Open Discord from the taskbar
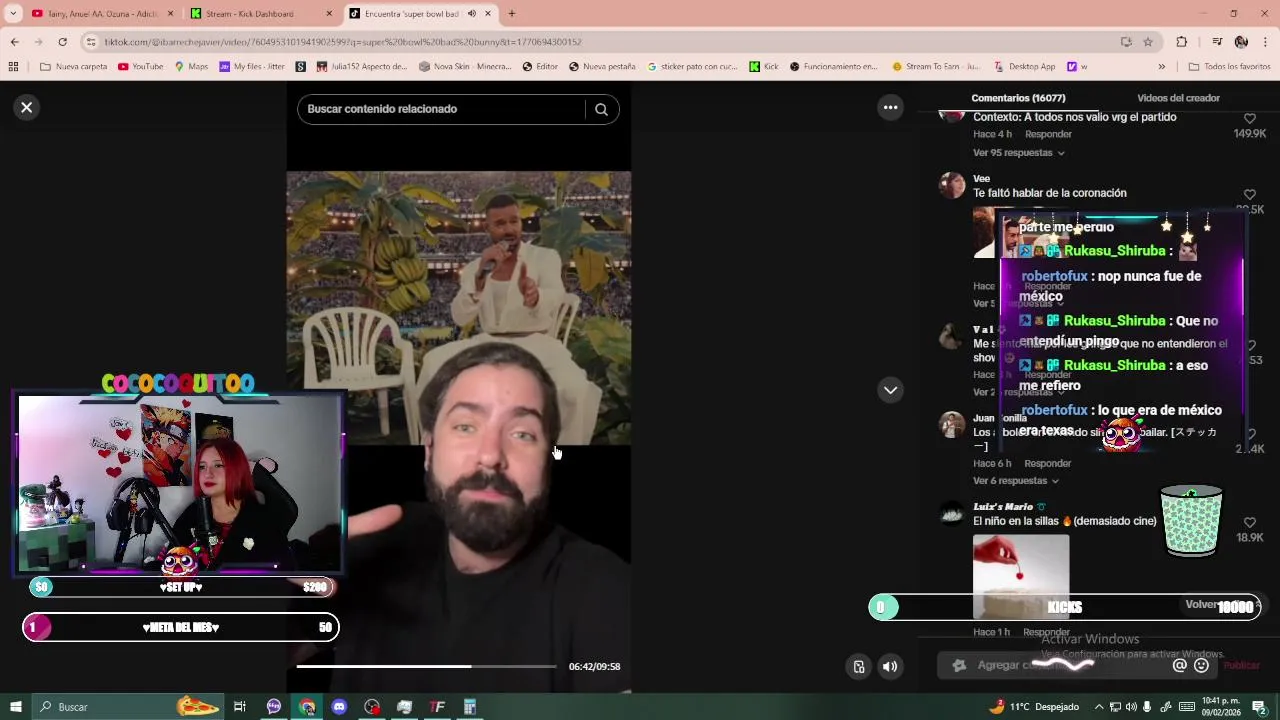 339,707
